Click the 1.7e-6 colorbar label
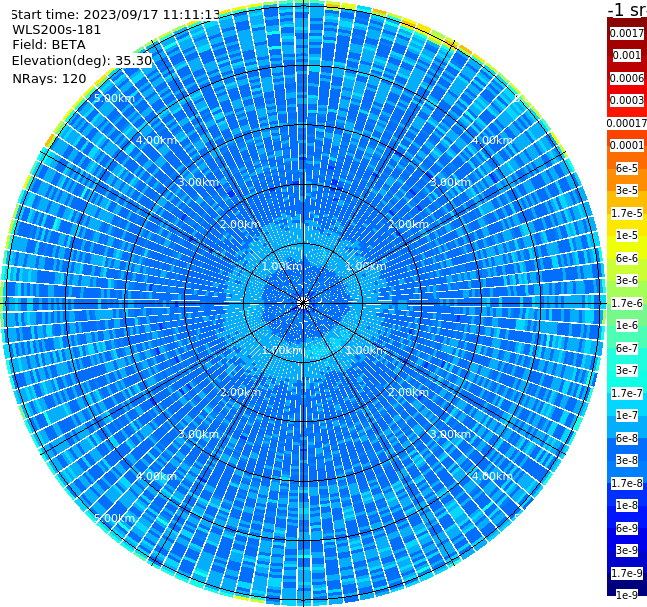The image size is (647, 607). (x=627, y=303)
